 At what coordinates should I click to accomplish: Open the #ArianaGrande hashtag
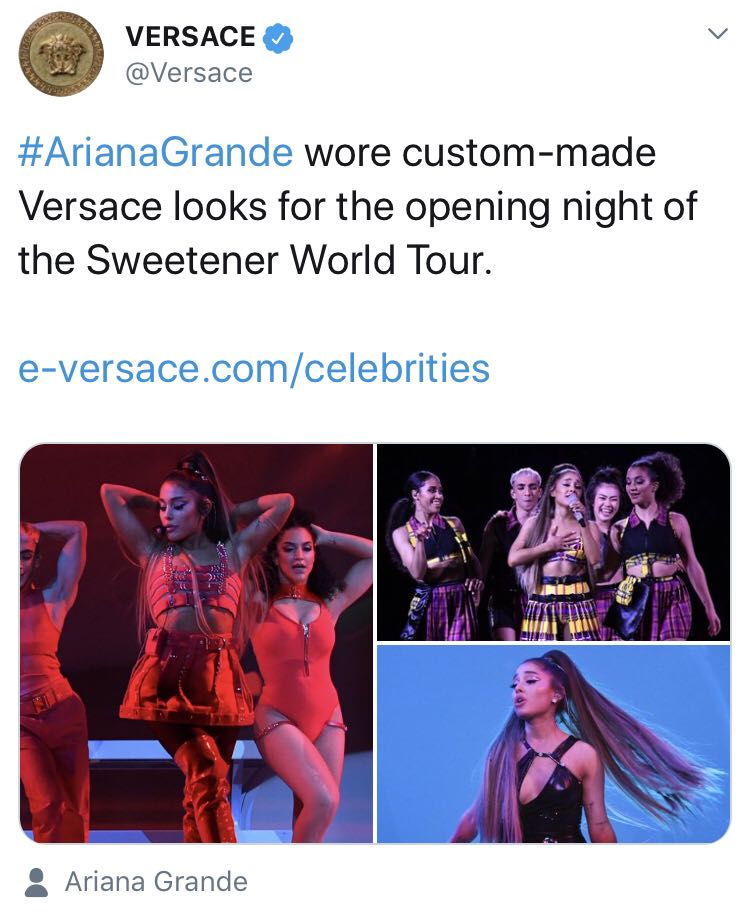click(x=156, y=153)
